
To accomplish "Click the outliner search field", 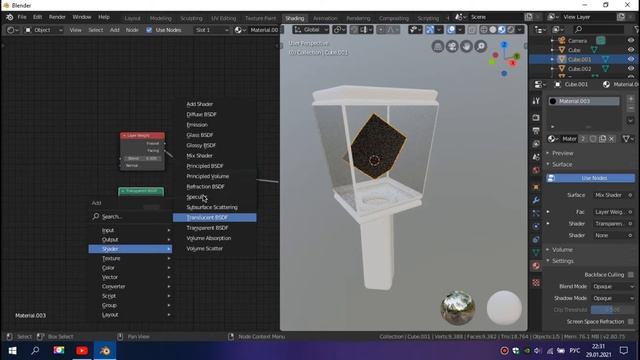I will click(x=599, y=29).
